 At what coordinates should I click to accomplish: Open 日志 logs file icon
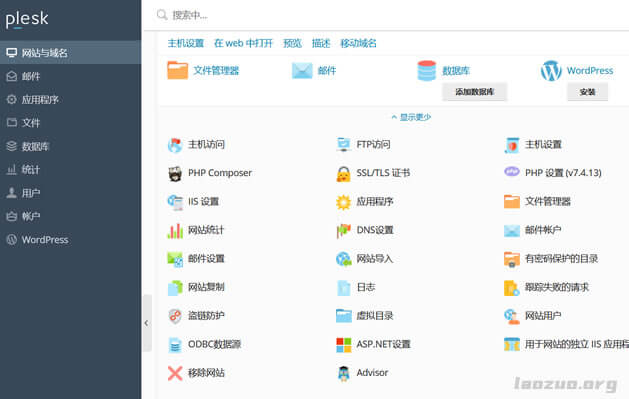click(x=343, y=288)
